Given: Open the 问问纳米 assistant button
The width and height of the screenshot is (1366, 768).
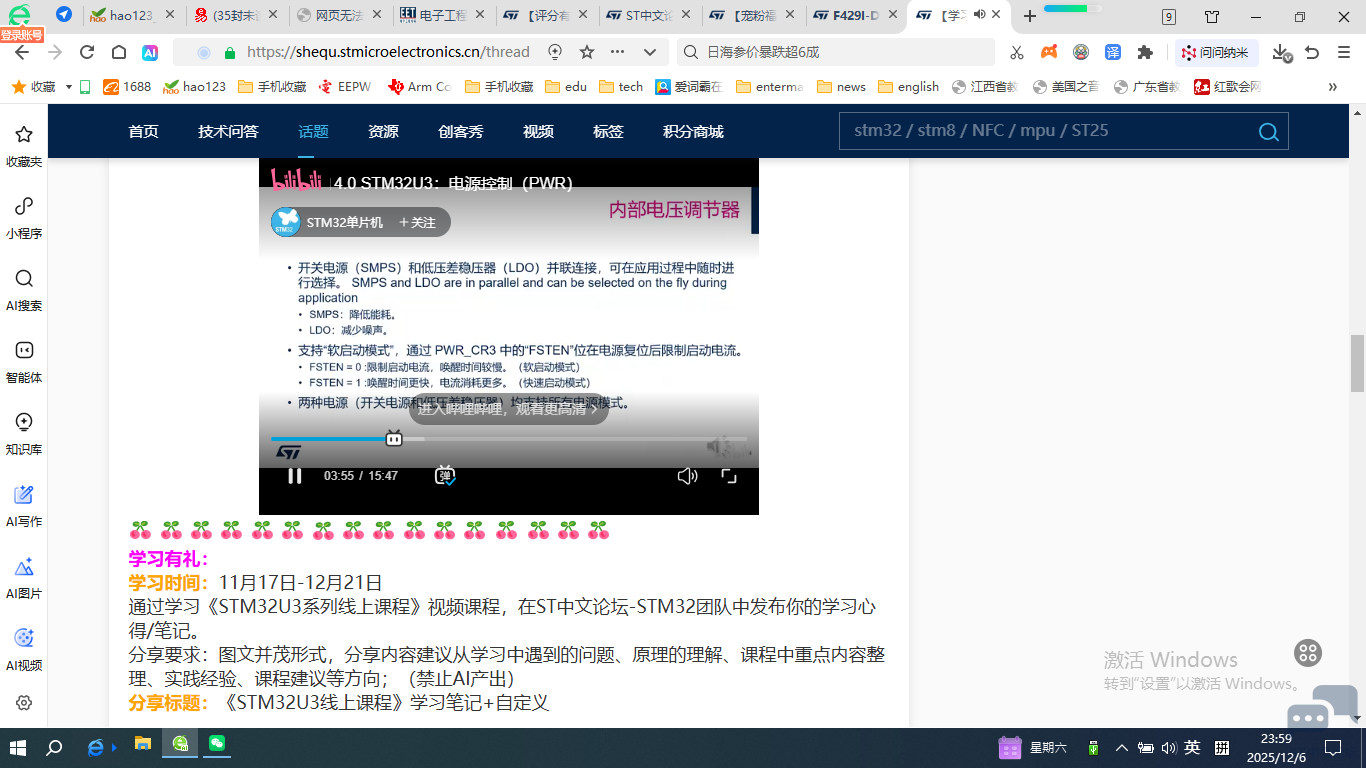Looking at the screenshot, I should point(1216,52).
